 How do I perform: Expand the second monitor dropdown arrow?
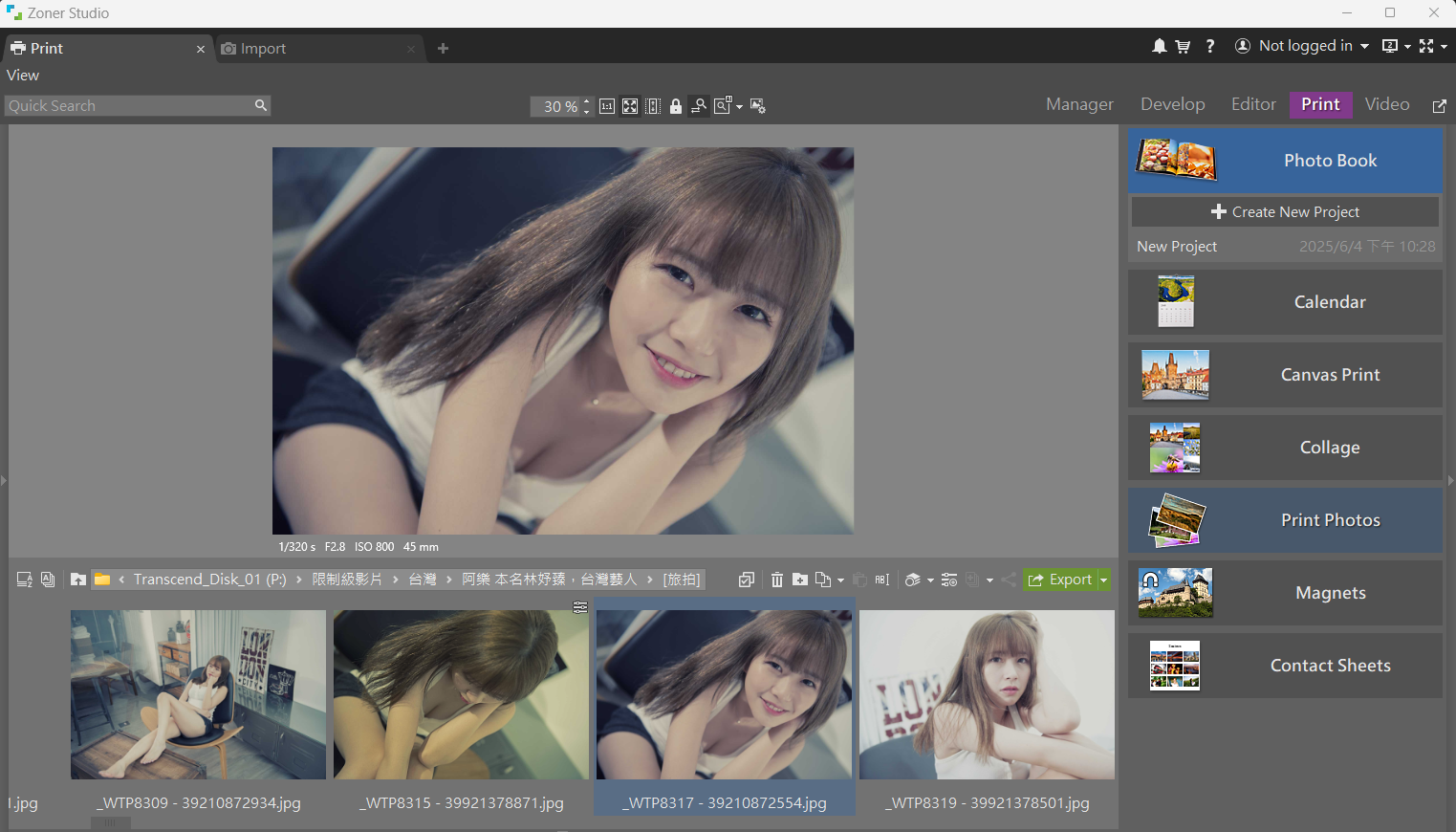[1407, 47]
